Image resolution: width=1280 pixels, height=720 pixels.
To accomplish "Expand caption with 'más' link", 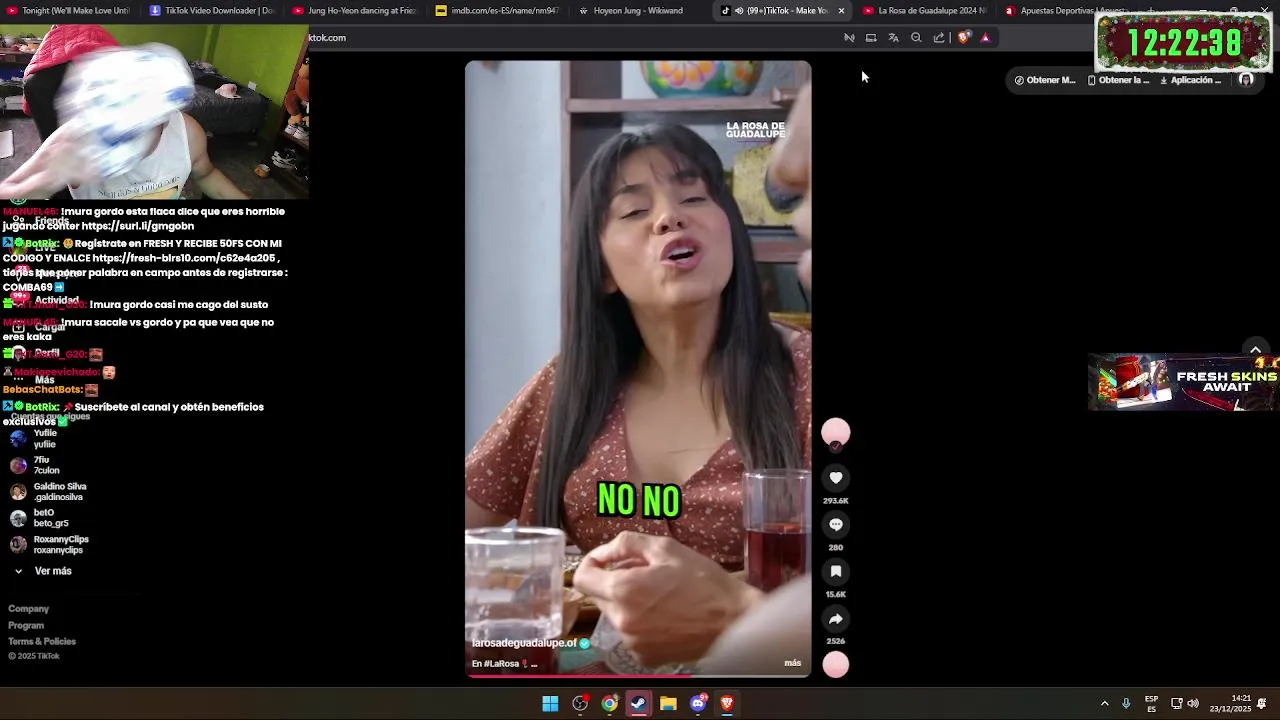I will pyautogui.click(x=793, y=663).
